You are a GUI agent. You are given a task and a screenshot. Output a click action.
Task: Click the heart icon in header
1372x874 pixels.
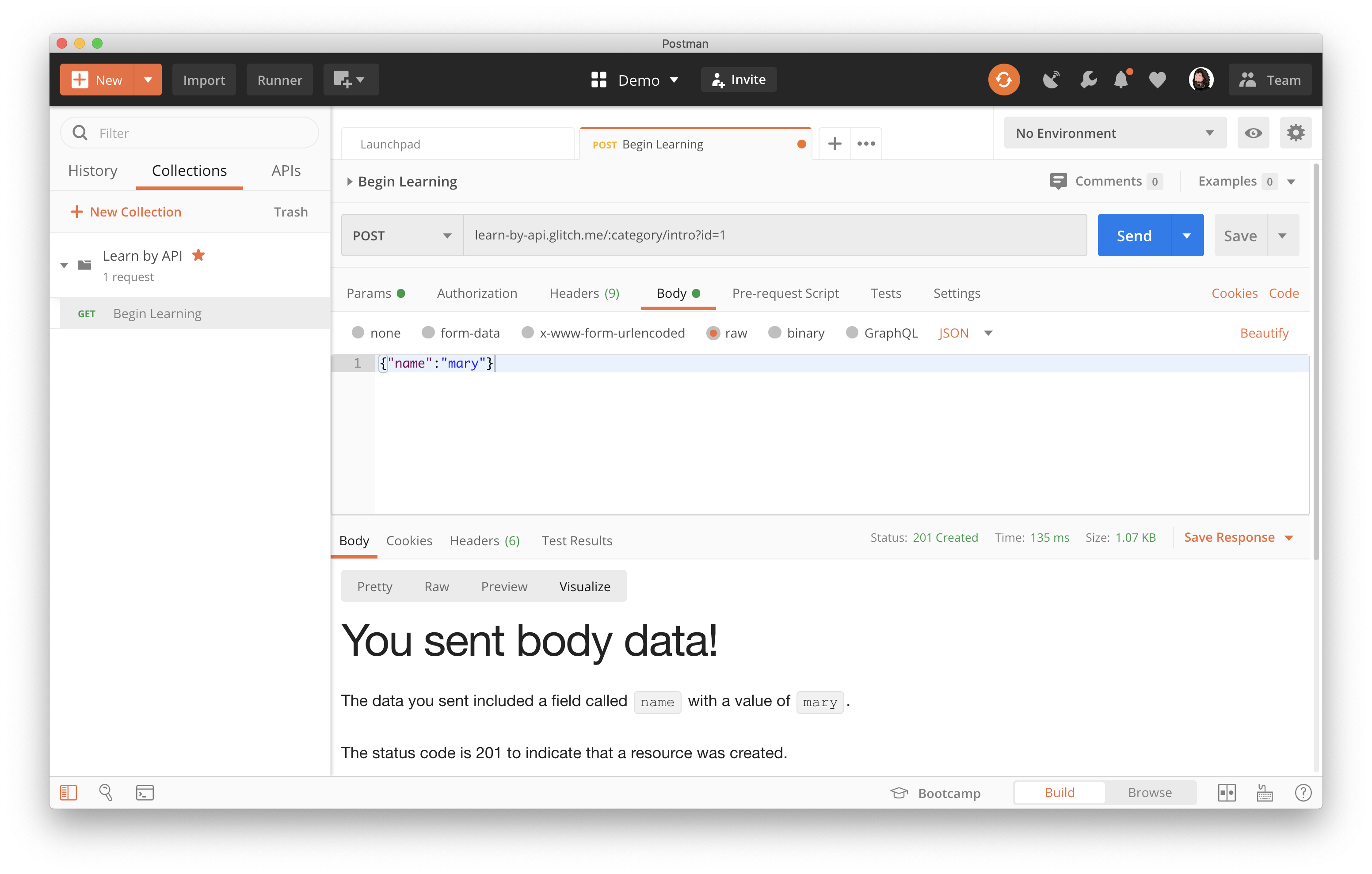coord(1157,80)
